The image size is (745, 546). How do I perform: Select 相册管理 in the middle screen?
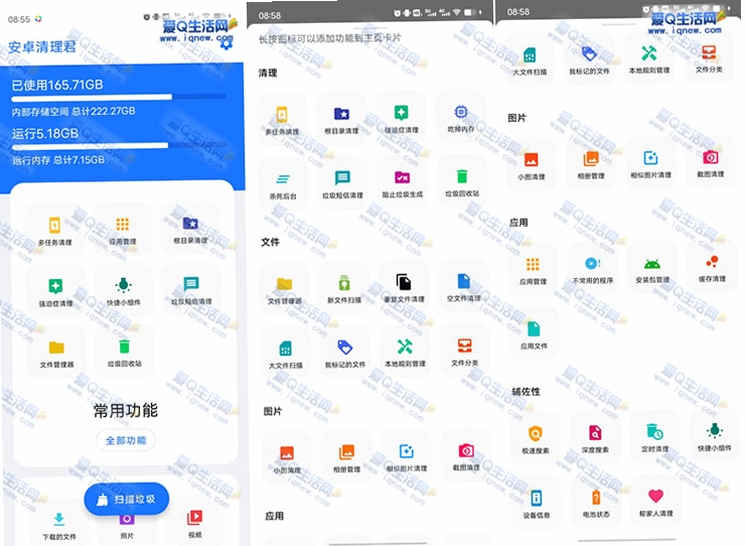click(347, 457)
